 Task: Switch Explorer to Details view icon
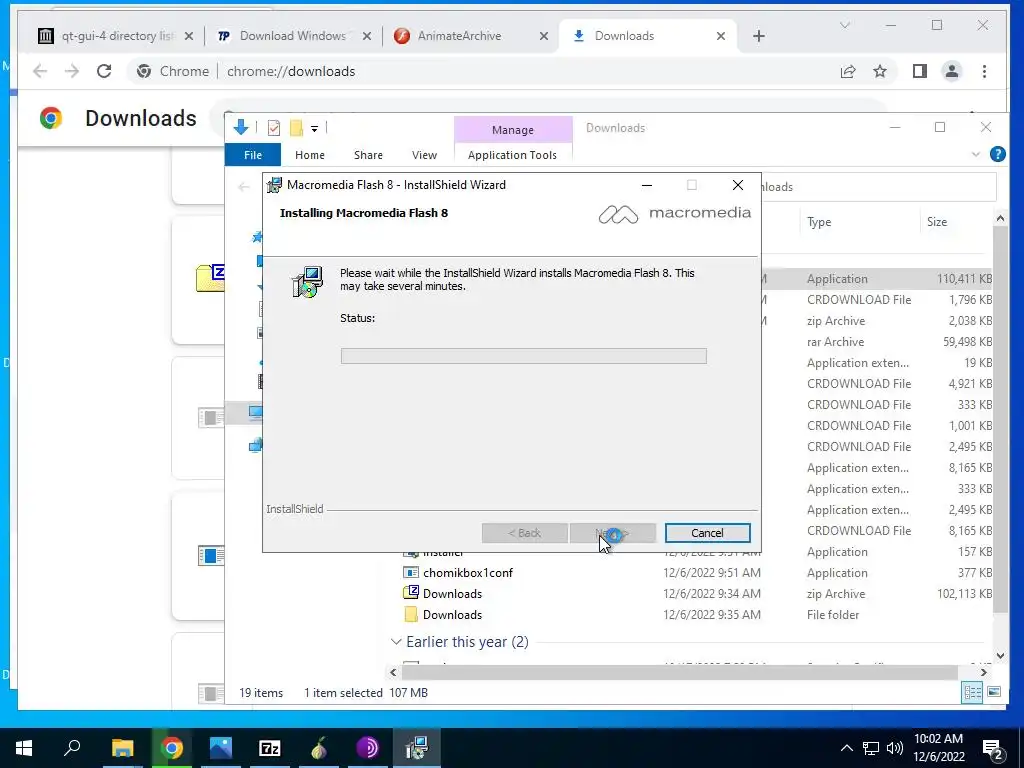pos(972,693)
